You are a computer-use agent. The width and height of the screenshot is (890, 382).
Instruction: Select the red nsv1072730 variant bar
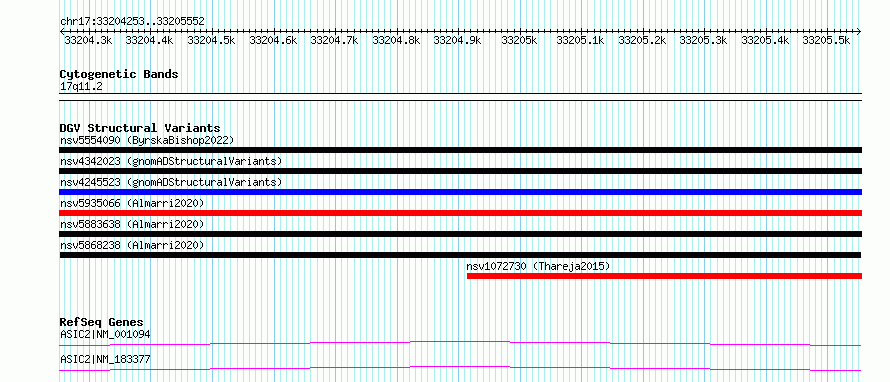664,276
